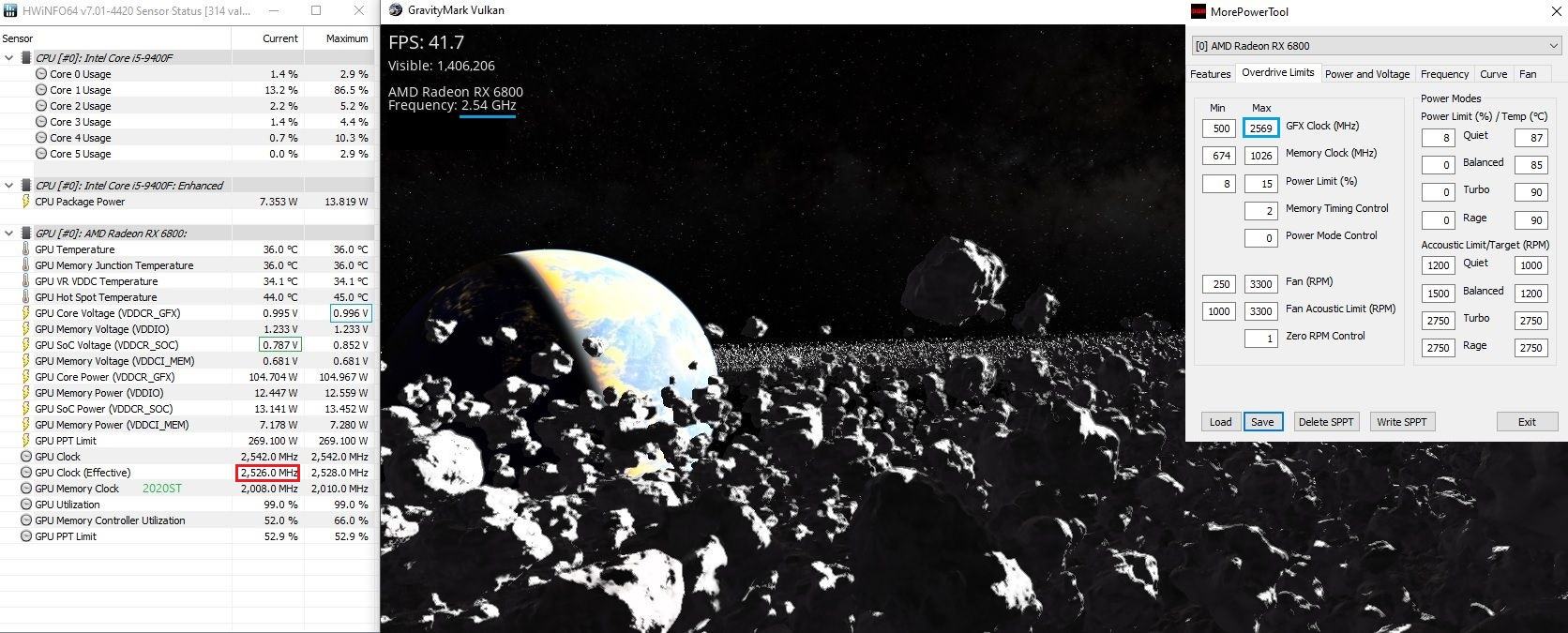Open the Power and Voltage tab
Image resolution: width=1568 pixels, height=633 pixels.
(1366, 74)
